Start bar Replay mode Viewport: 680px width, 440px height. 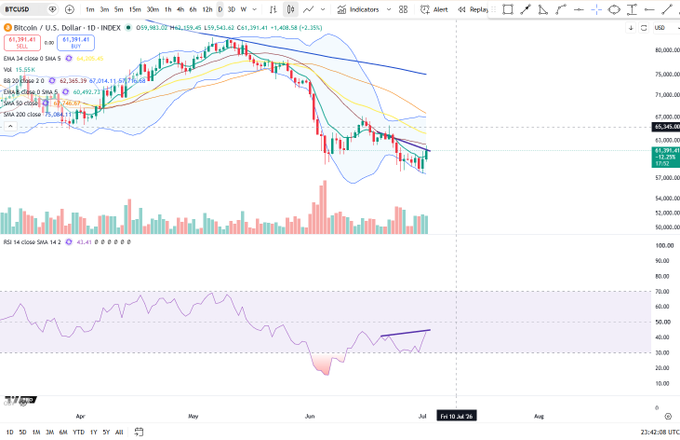473,10
